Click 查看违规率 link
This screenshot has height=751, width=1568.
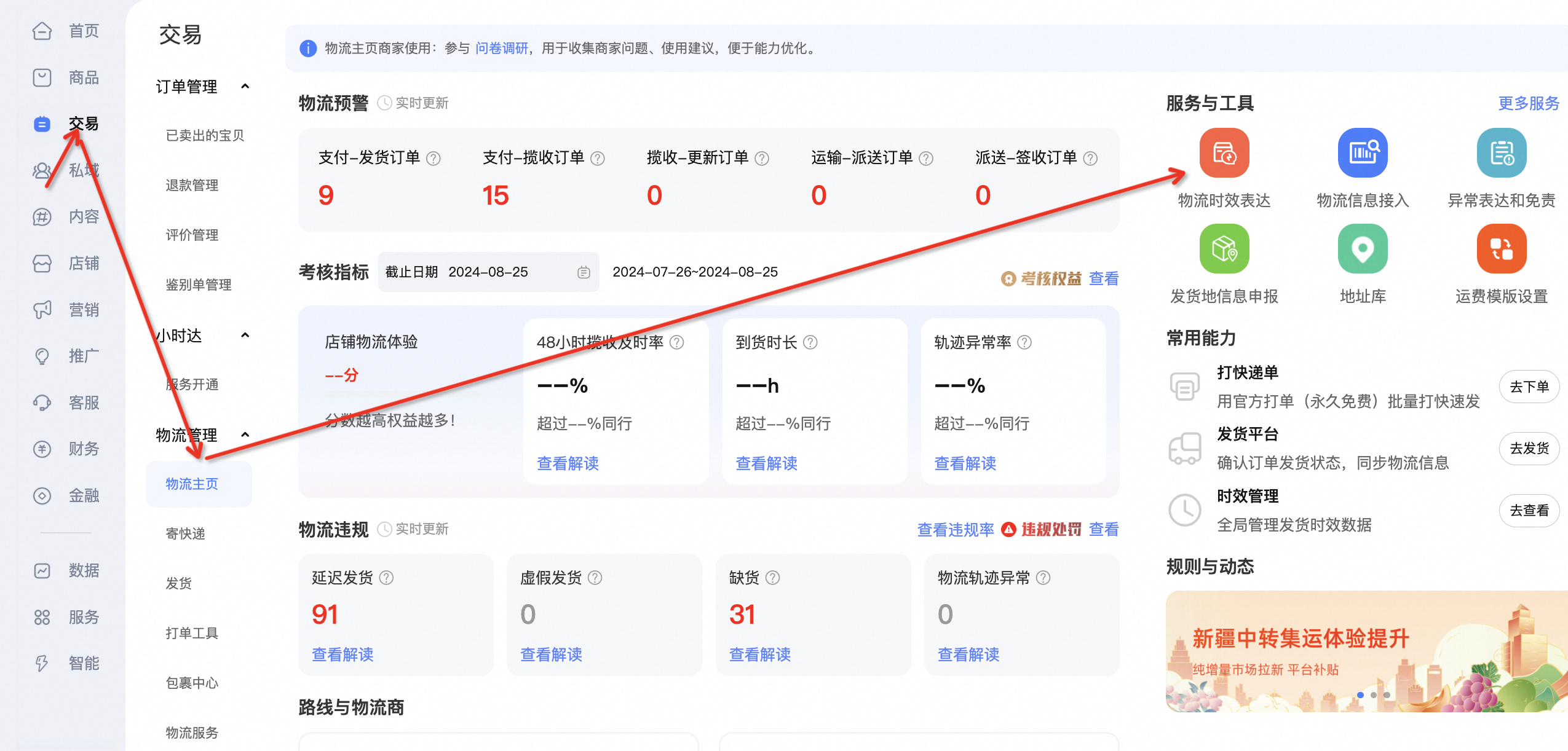(x=956, y=530)
